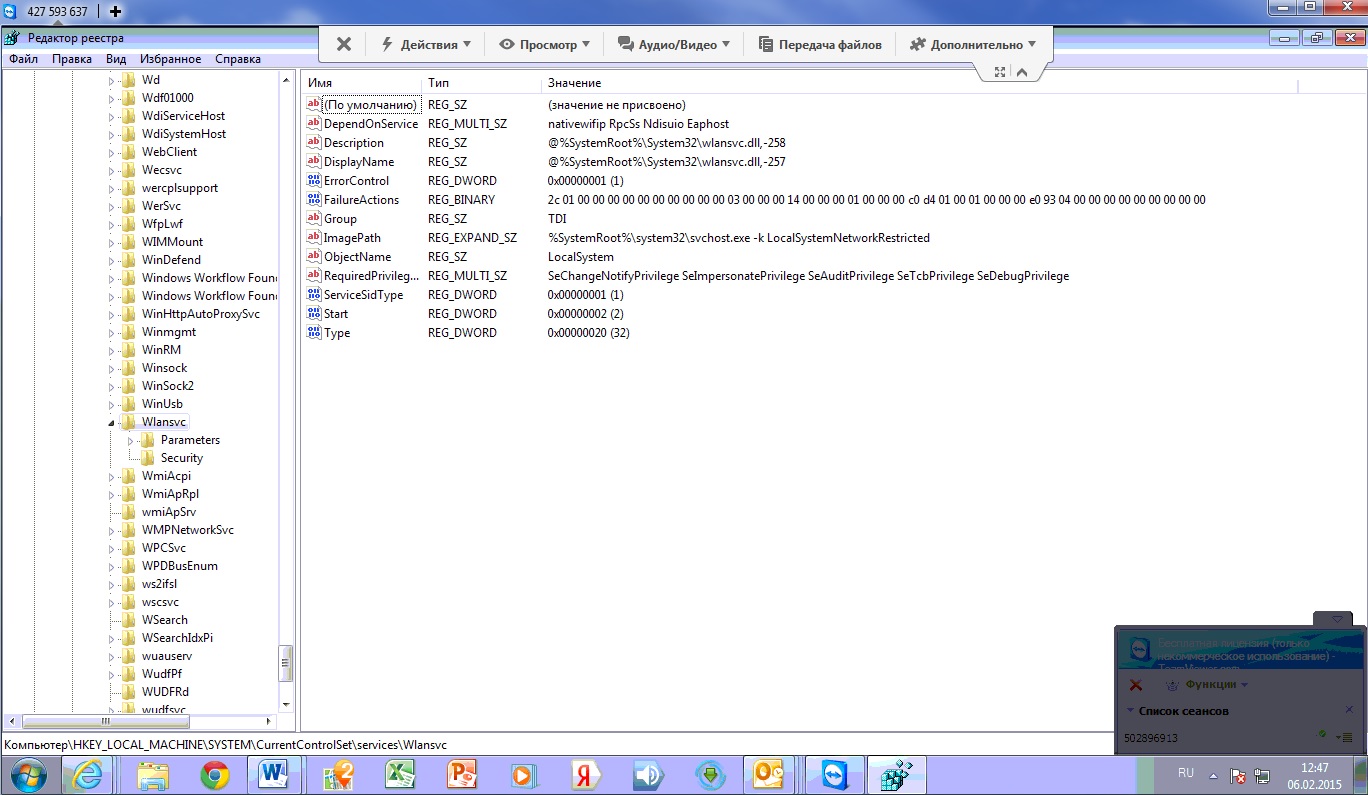Select the WebClient key
Screen dimensions: 1368x795
point(169,152)
